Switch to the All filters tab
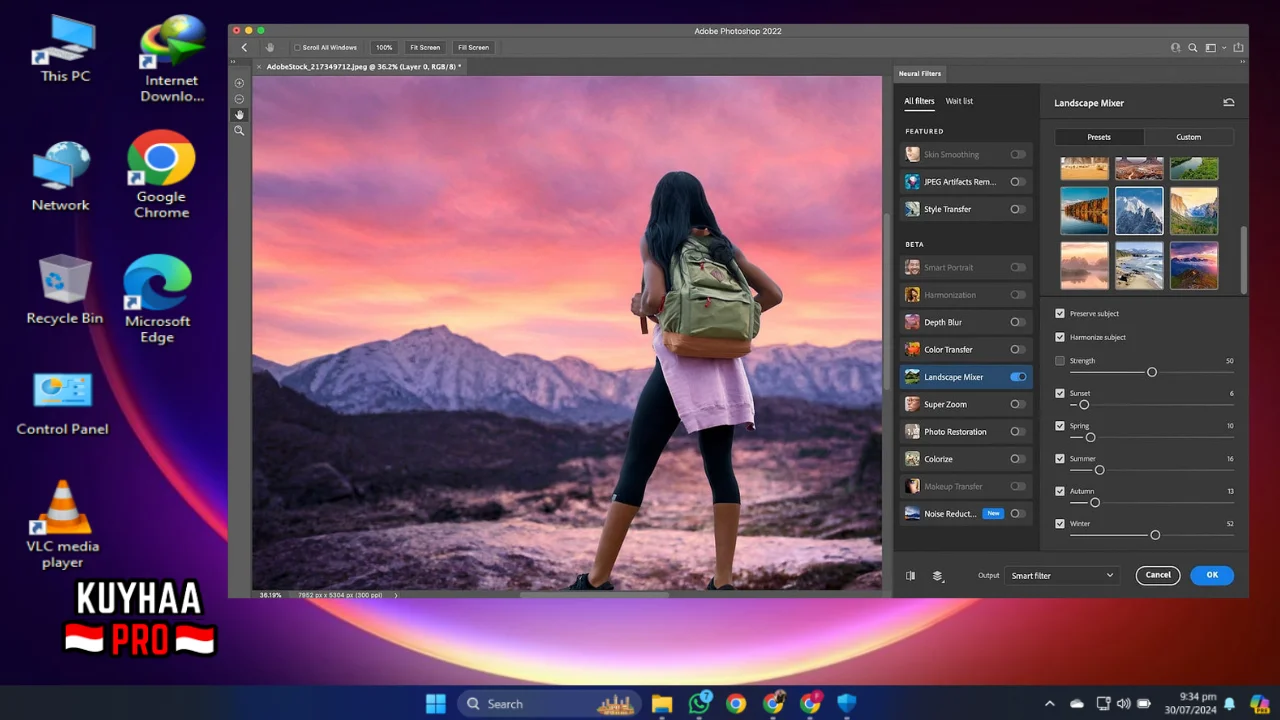This screenshot has height=720, width=1280. [919, 101]
